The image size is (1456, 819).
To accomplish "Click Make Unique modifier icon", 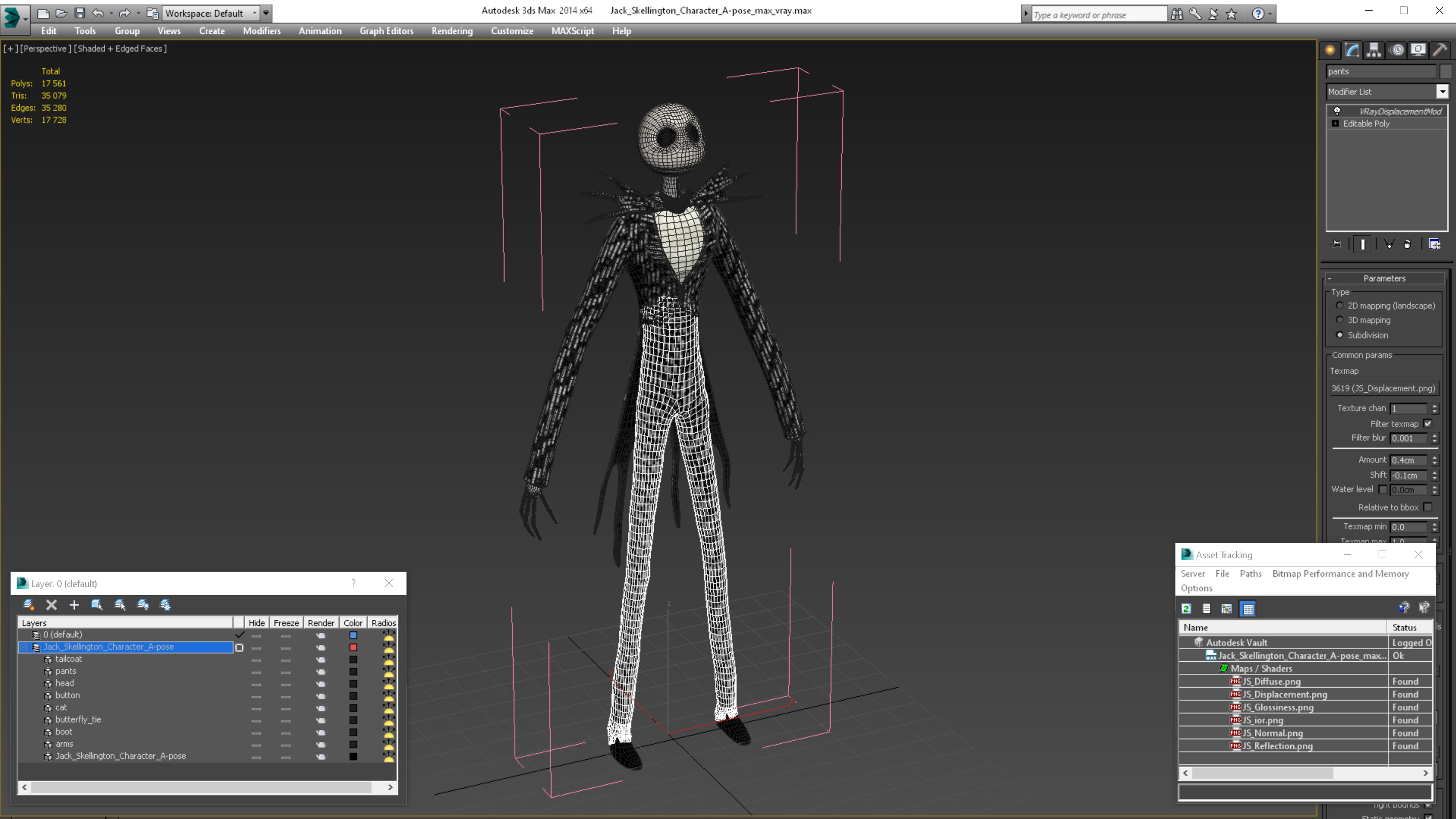I will click(x=1389, y=244).
